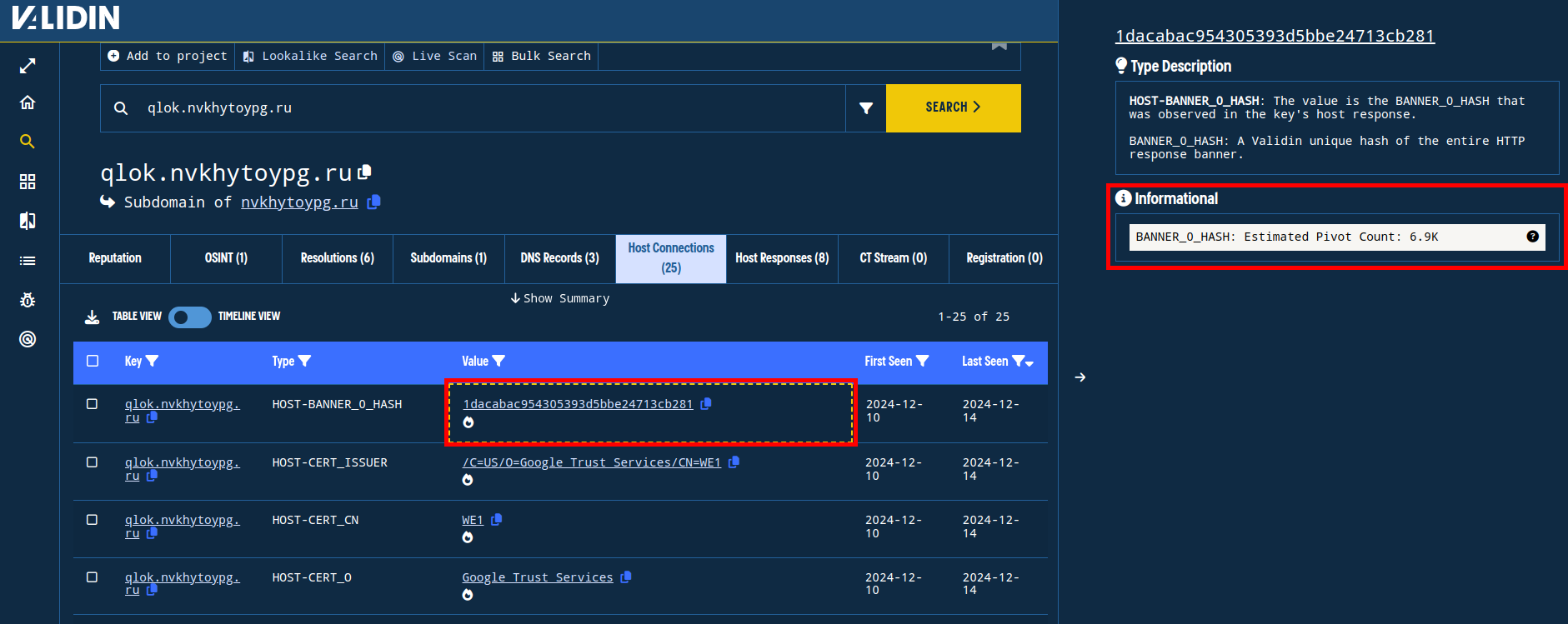Open the DNS Records (3) tab
The height and width of the screenshot is (624, 1568).
click(560, 258)
